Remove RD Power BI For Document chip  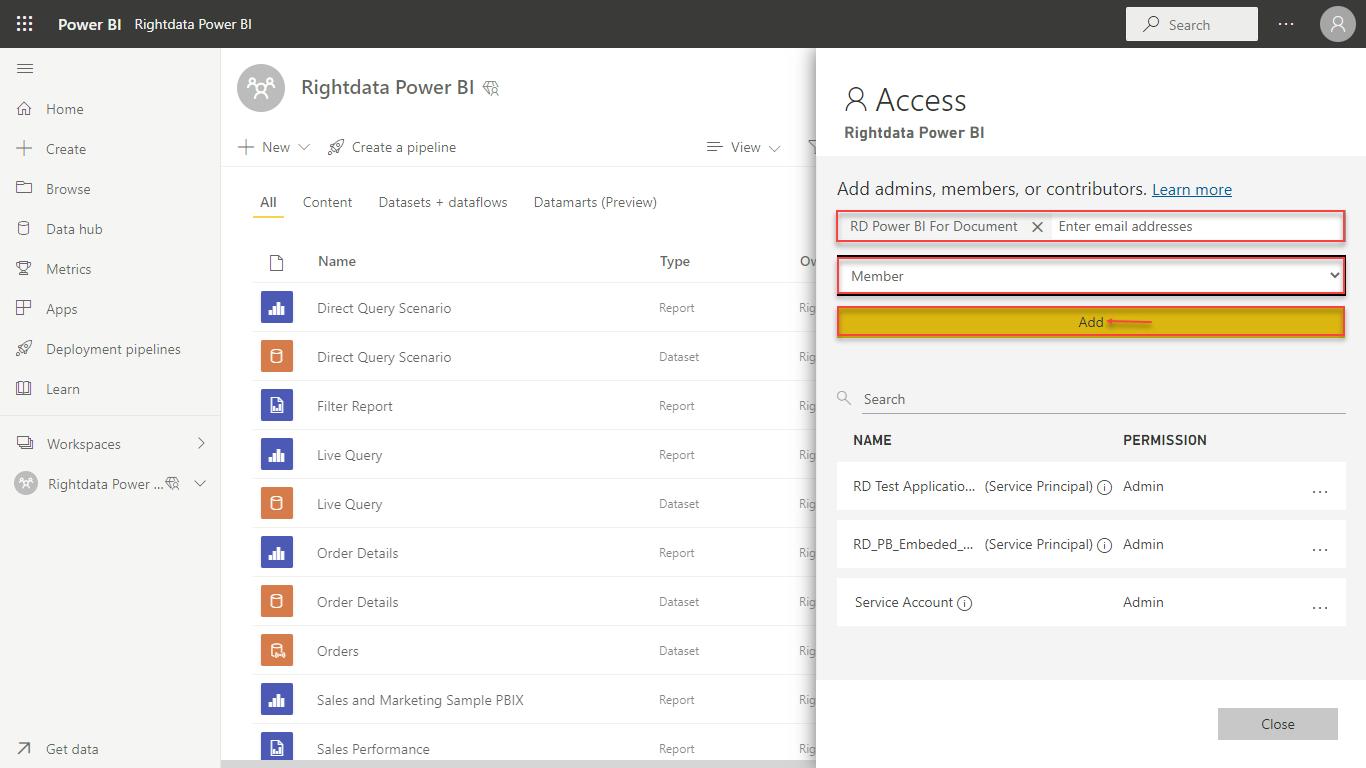click(1037, 226)
